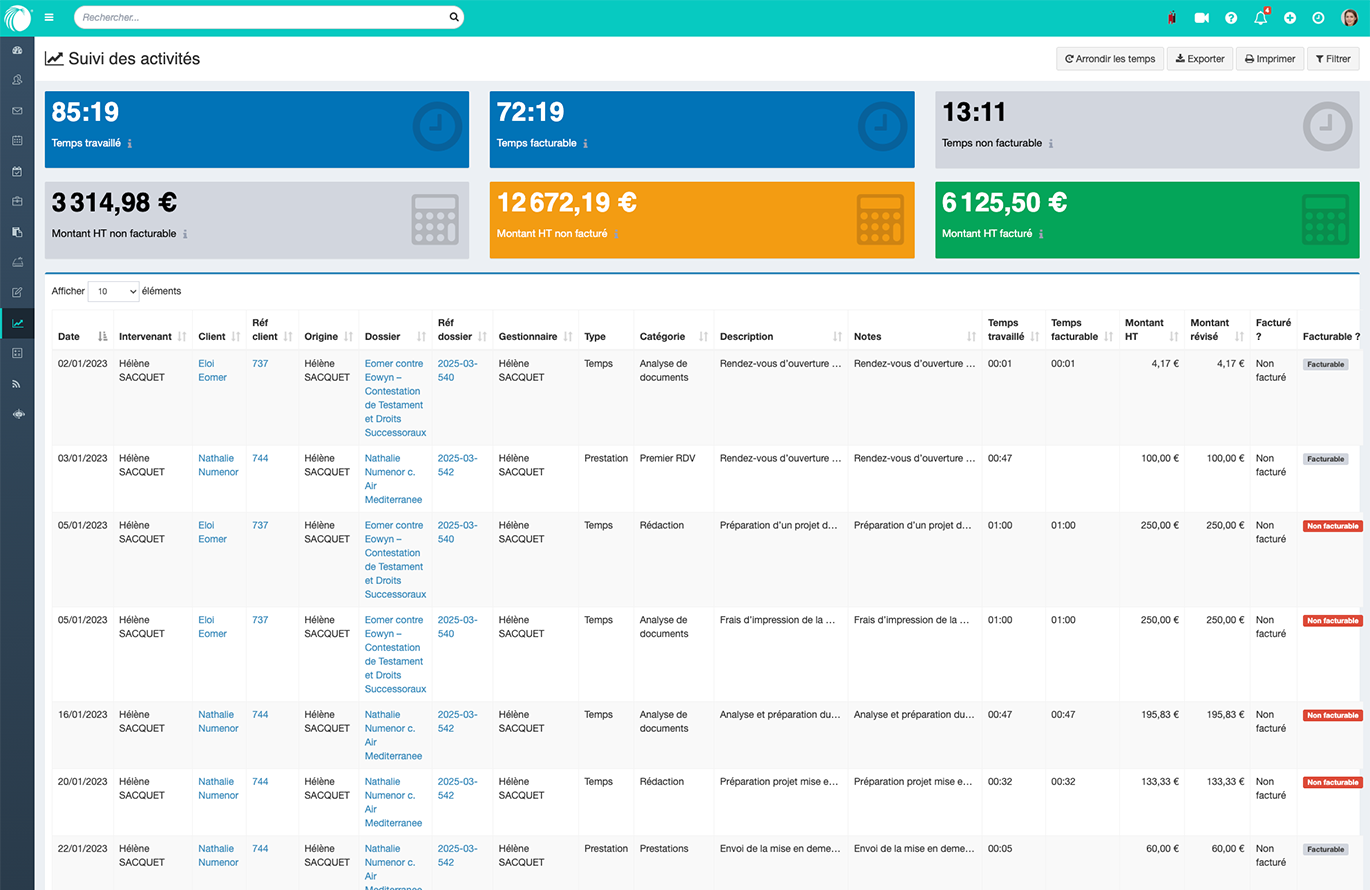This screenshot has height=890, width=1370.
Task: Open the clock timer icon in header
Action: point(1318,18)
